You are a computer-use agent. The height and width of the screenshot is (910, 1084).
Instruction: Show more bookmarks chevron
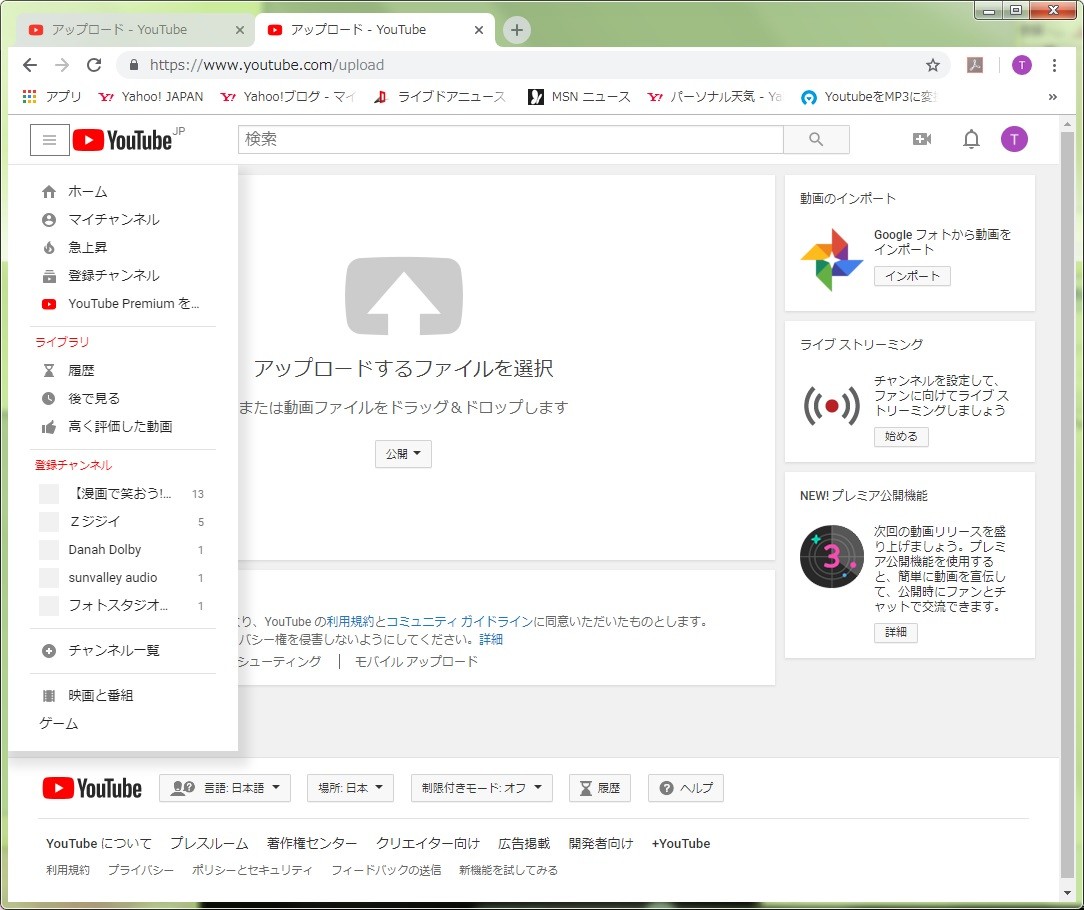pos(1053,97)
